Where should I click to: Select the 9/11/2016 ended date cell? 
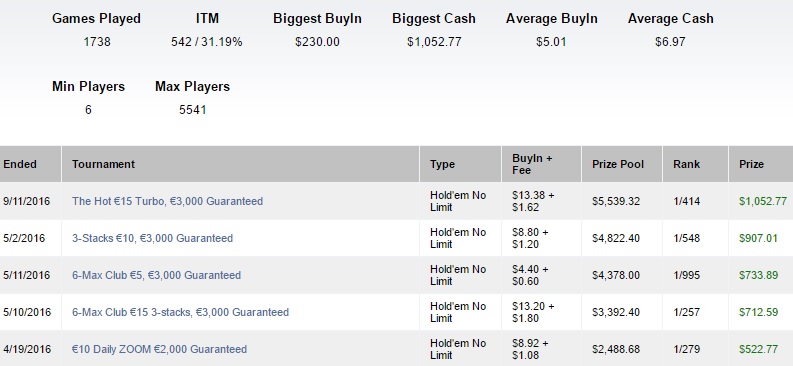(x=26, y=201)
